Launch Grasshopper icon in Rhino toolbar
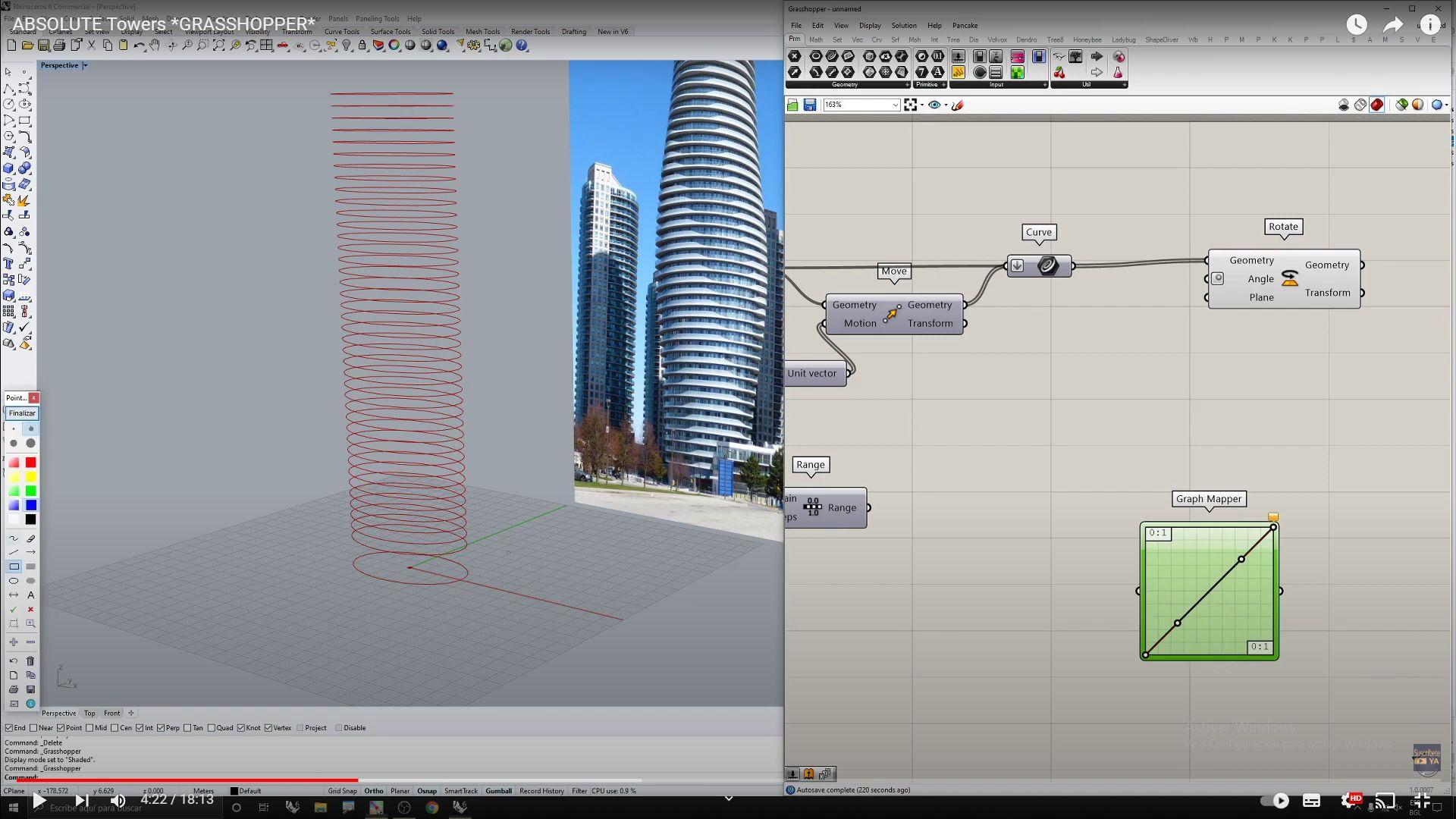 [x=506, y=45]
